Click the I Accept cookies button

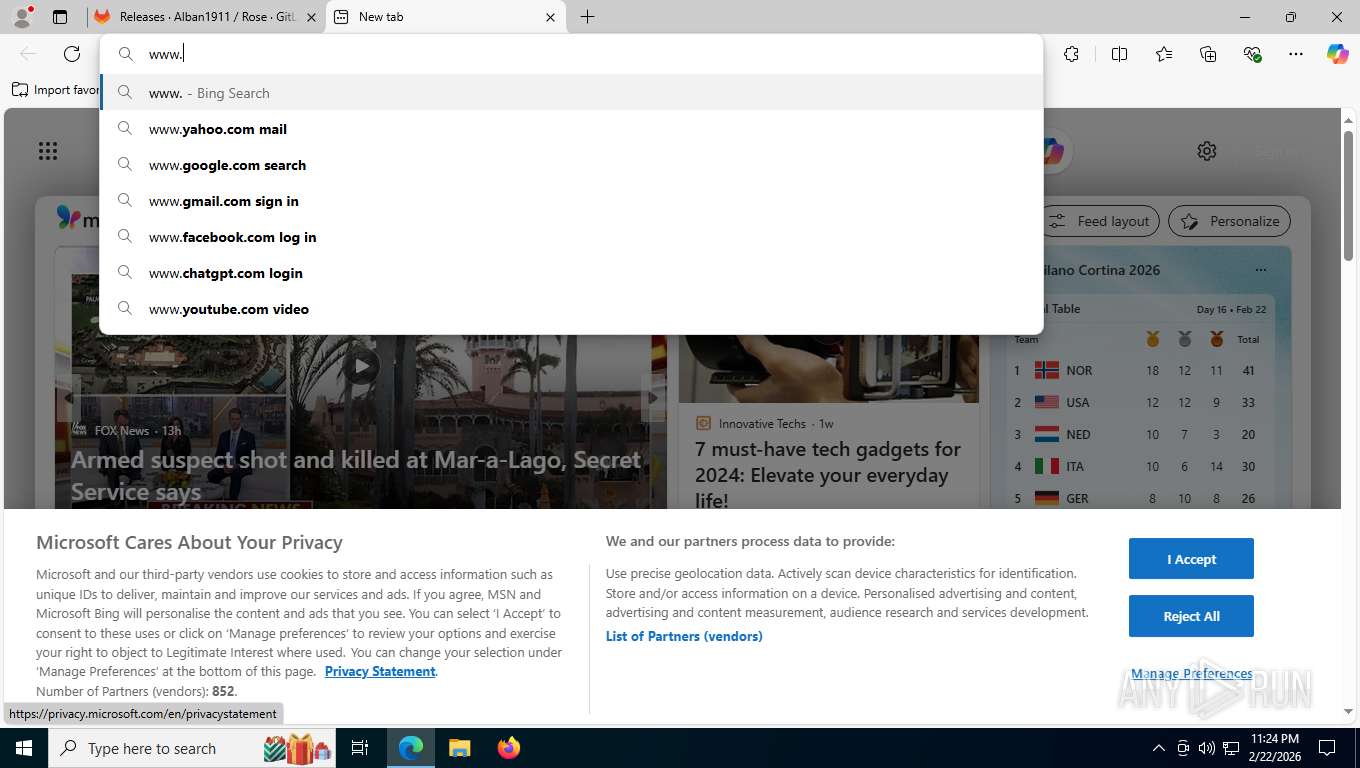pyautogui.click(x=1191, y=559)
